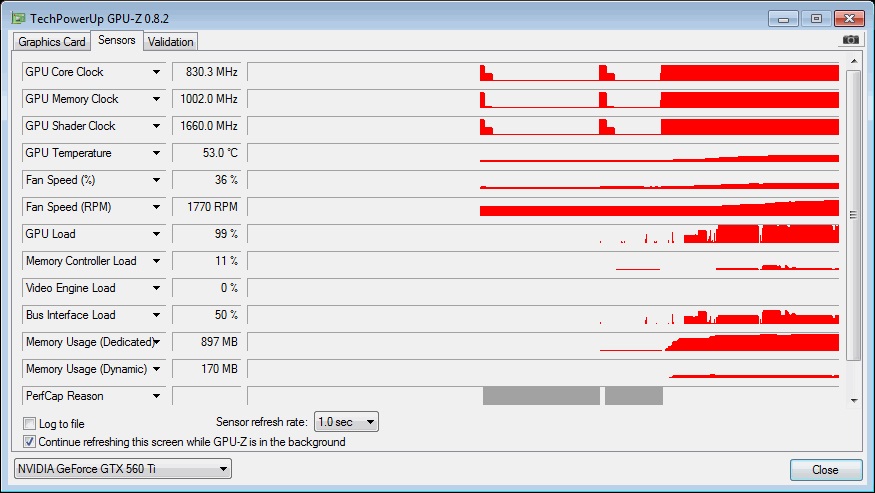Click the Fan Speed (RPM) graph
The height and width of the screenshot is (493, 875).
point(544,207)
